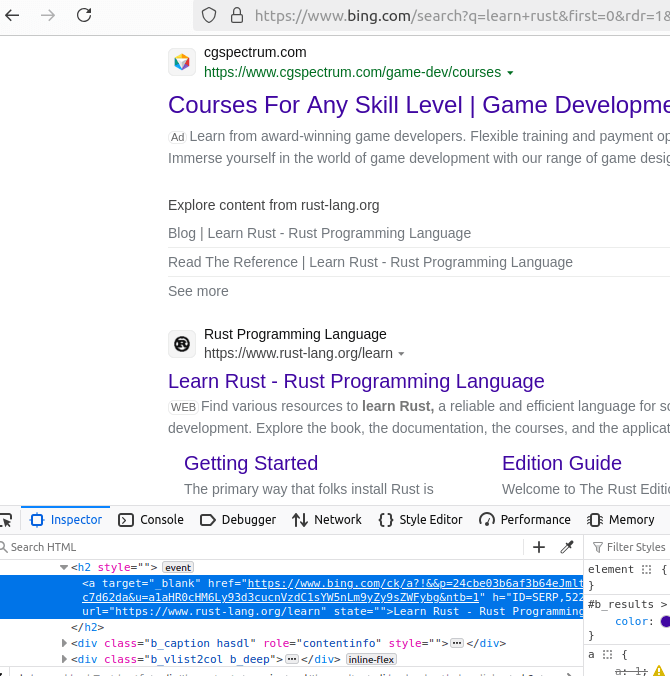Expand the rust-lang.org/learn URL dropdown
The width and height of the screenshot is (670, 676).
point(401,354)
